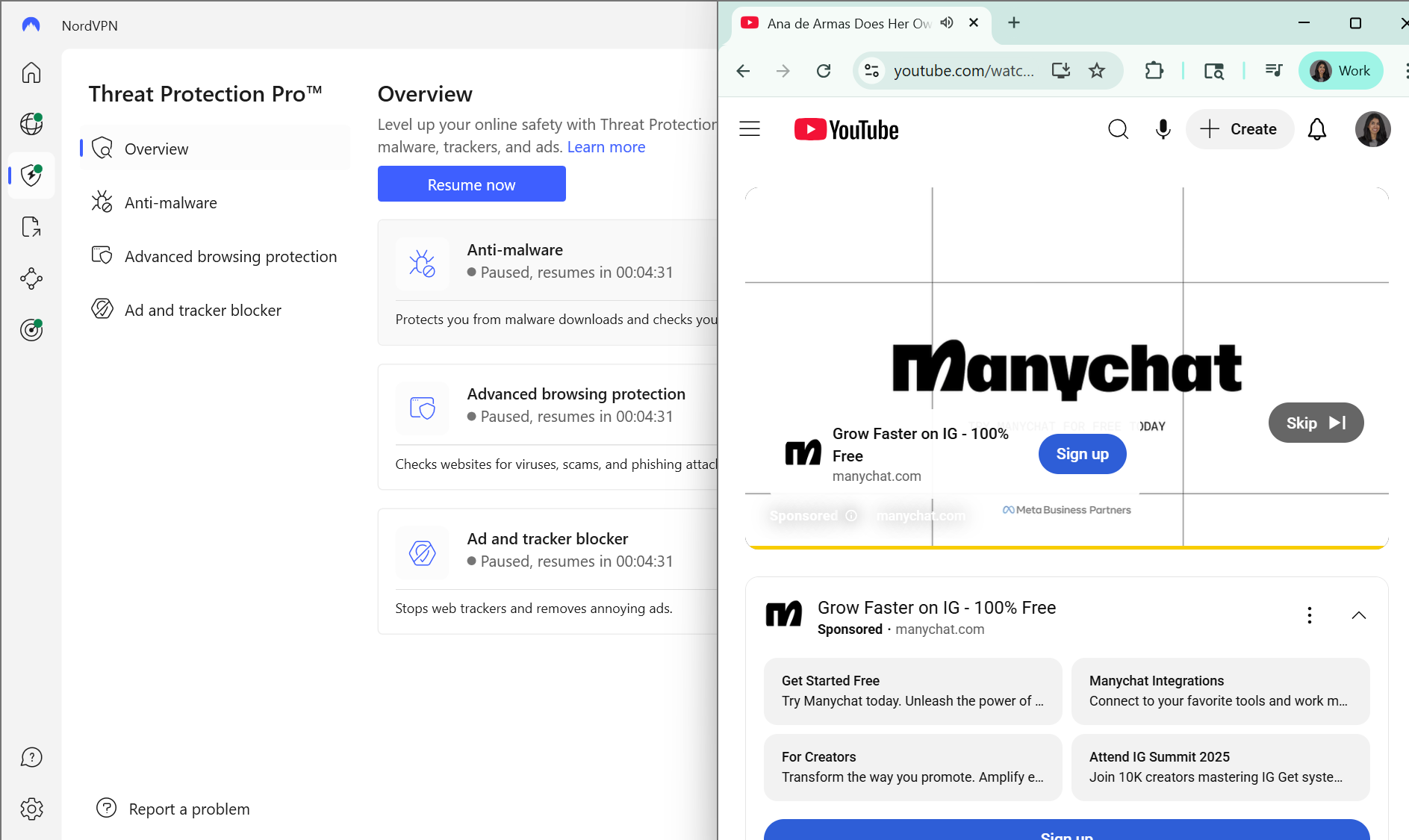The height and width of the screenshot is (840, 1409).
Task: Seek on the yellow ad progress bar
Action: tap(1066, 547)
